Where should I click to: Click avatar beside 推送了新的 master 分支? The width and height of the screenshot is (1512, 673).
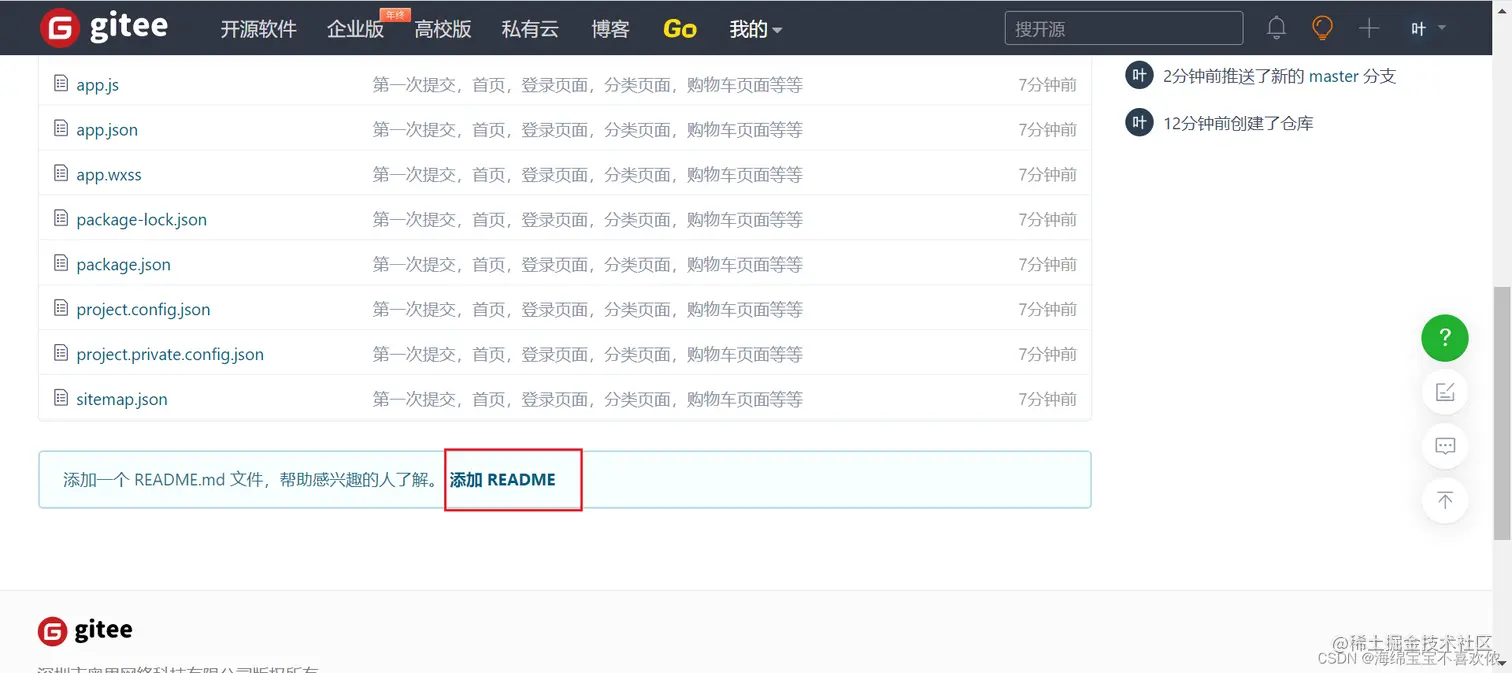[x=1139, y=75]
